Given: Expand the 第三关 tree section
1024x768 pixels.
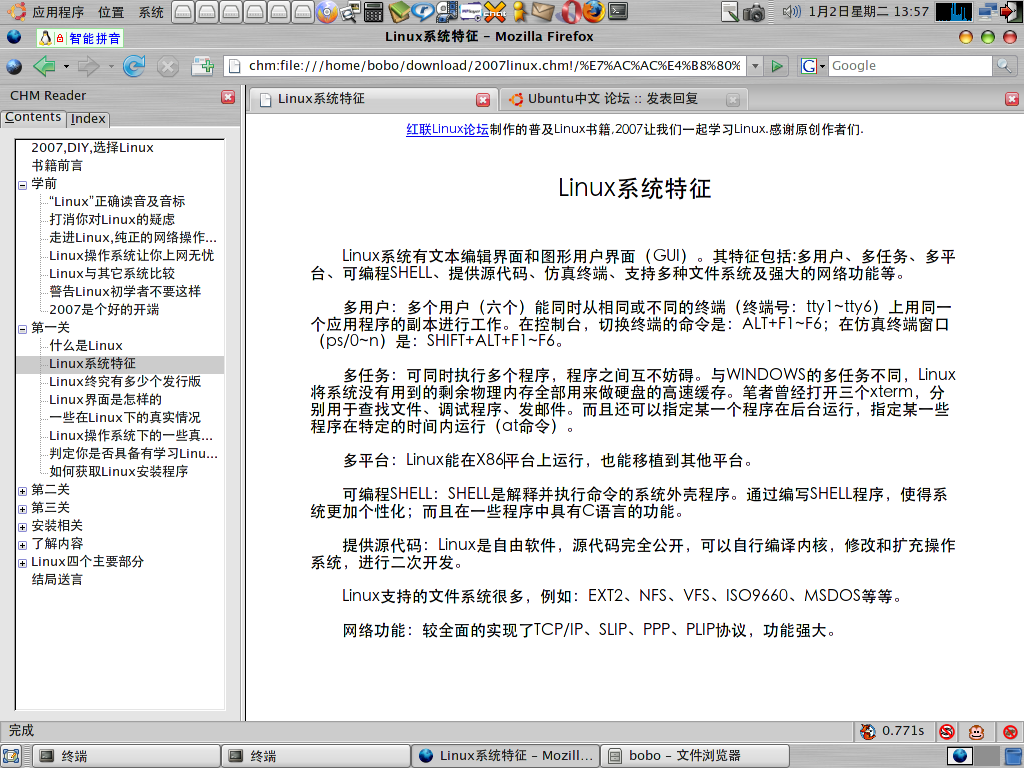Looking at the screenshot, I should pos(22,509).
